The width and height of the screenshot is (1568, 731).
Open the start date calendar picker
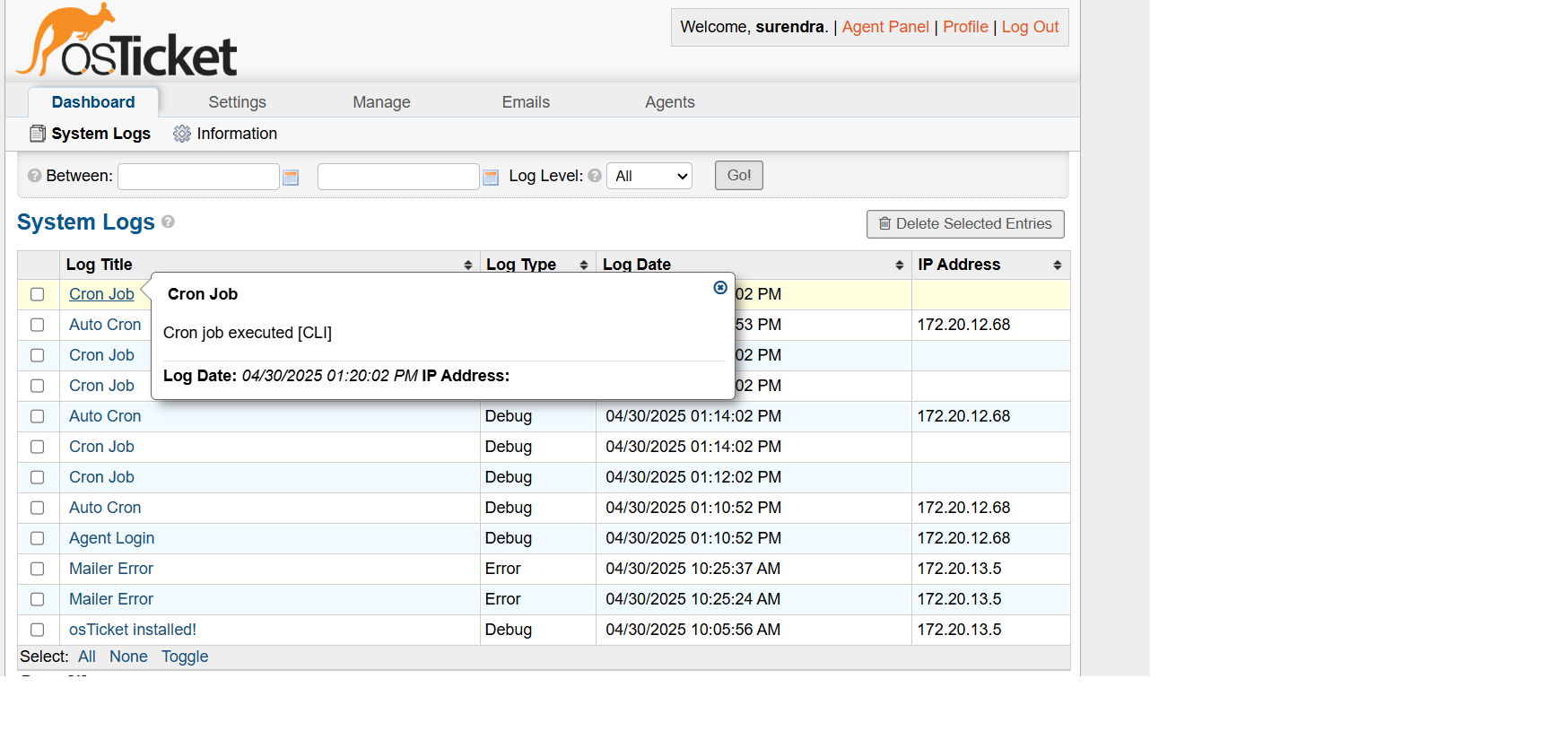[291, 178]
